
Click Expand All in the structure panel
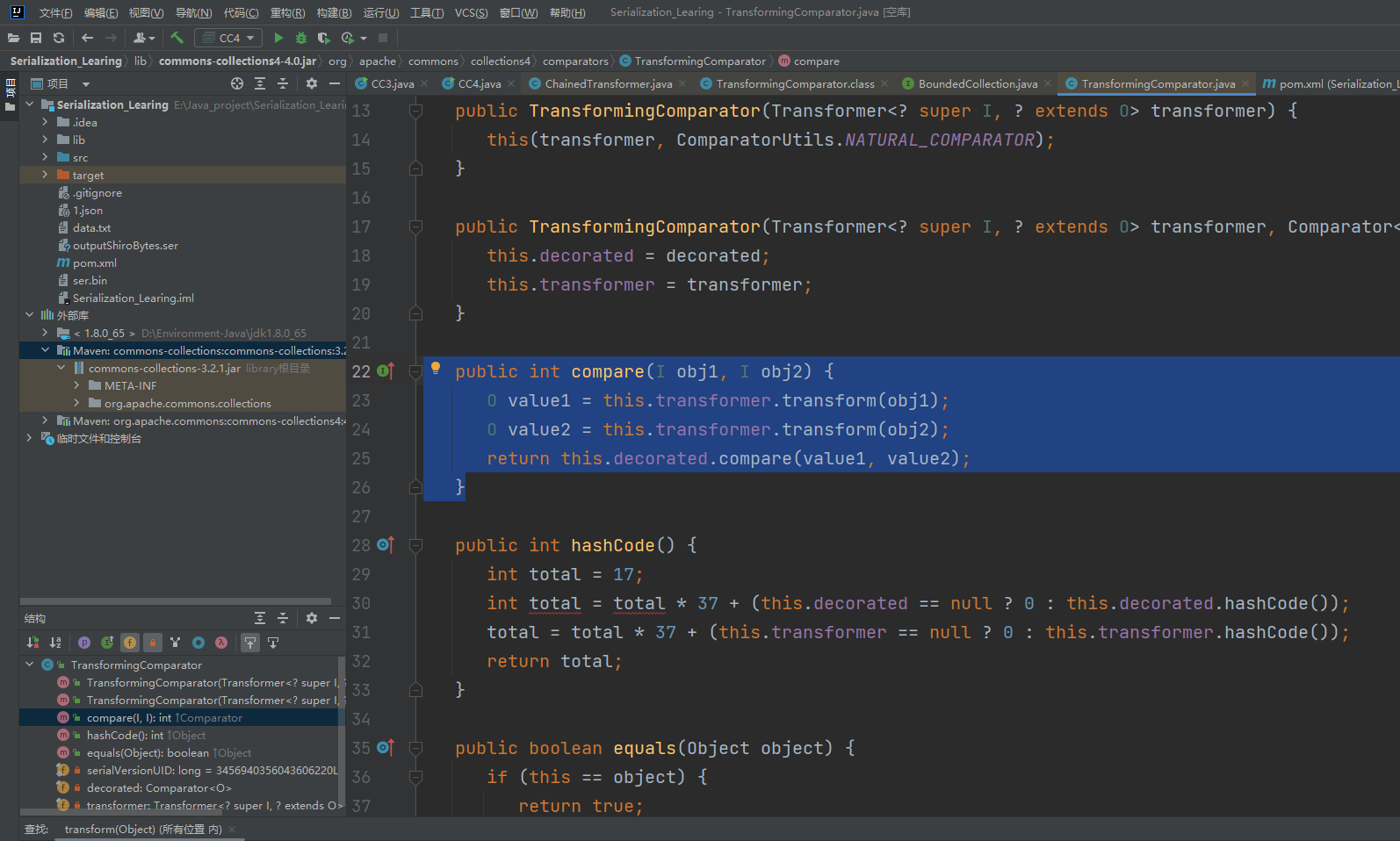tap(260, 618)
